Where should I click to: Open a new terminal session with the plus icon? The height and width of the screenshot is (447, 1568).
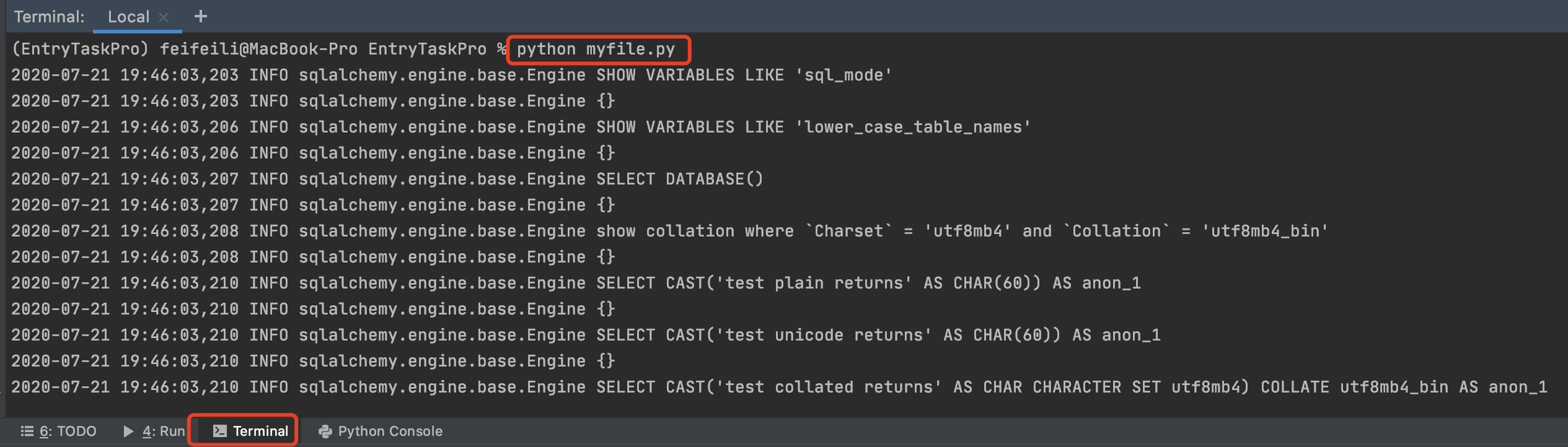(x=200, y=17)
